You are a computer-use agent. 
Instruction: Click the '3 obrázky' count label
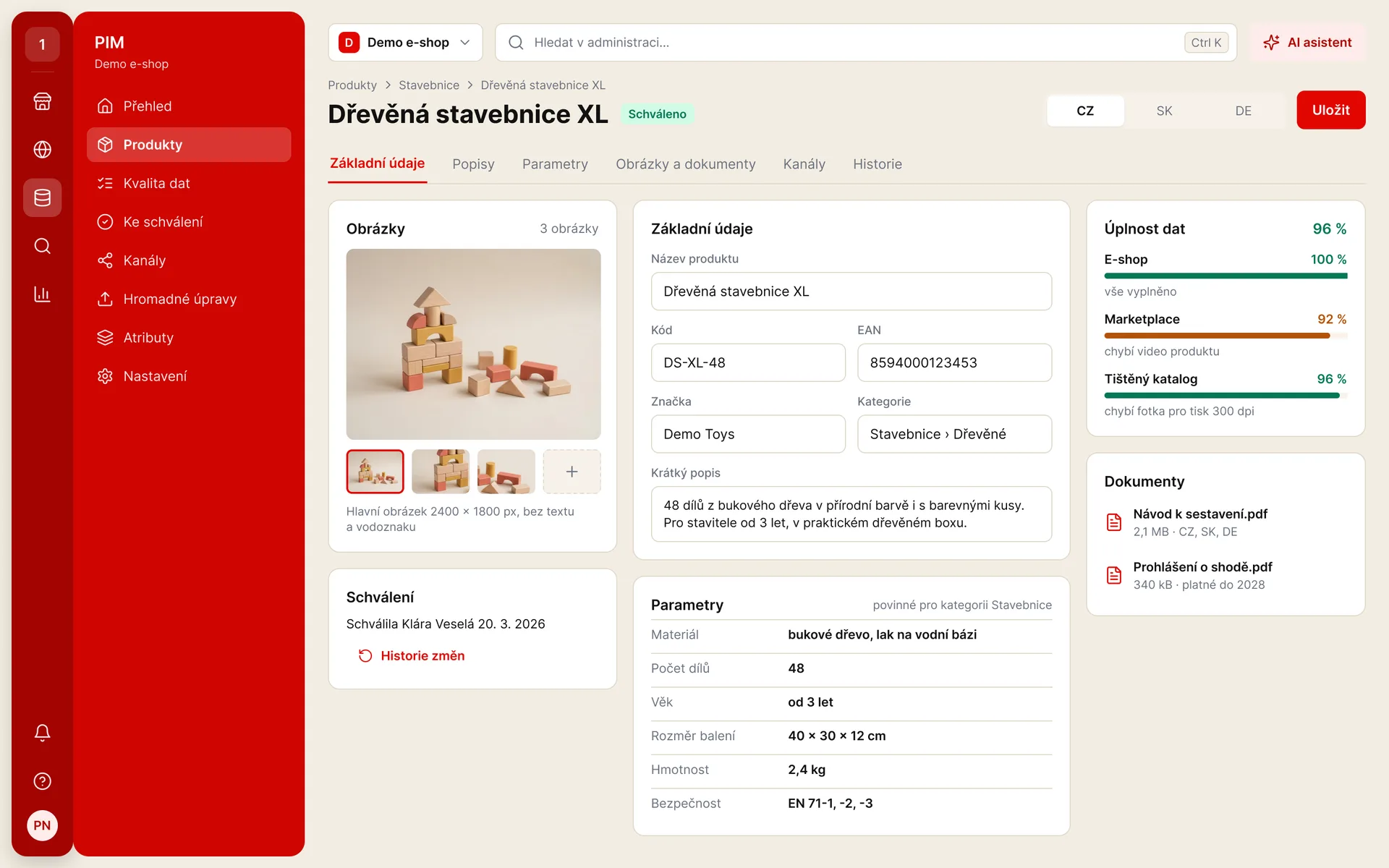(569, 229)
